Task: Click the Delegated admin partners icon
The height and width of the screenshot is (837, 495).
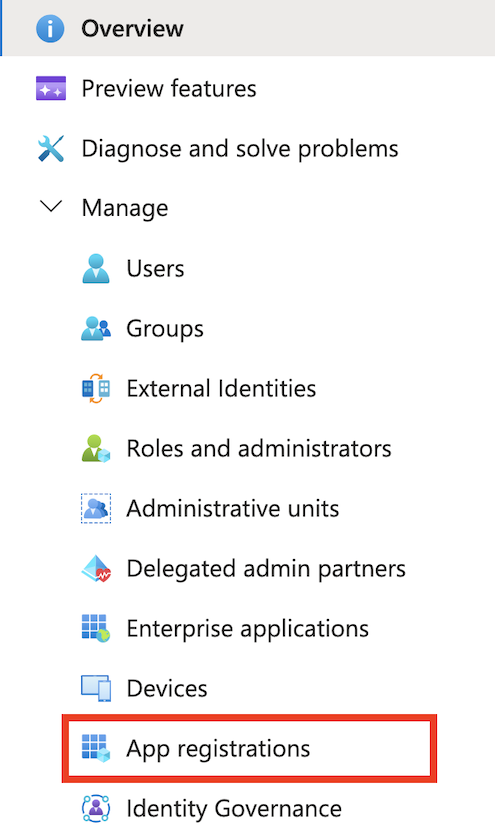Action: tap(96, 568)
